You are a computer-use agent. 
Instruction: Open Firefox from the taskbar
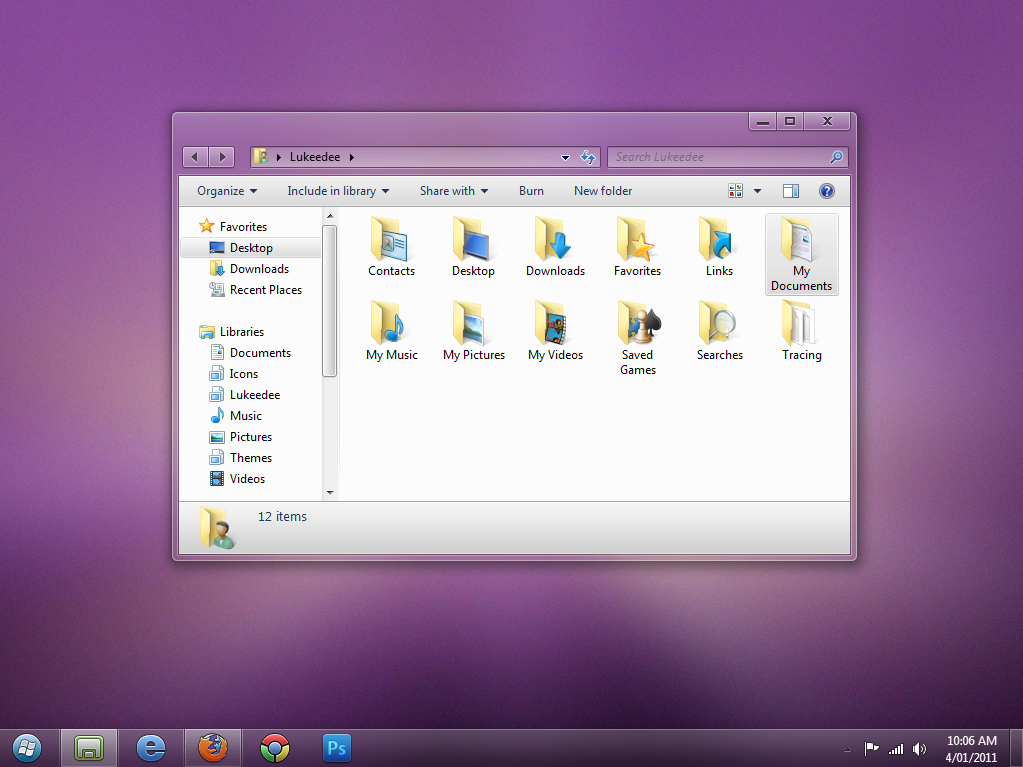(212, 747)
